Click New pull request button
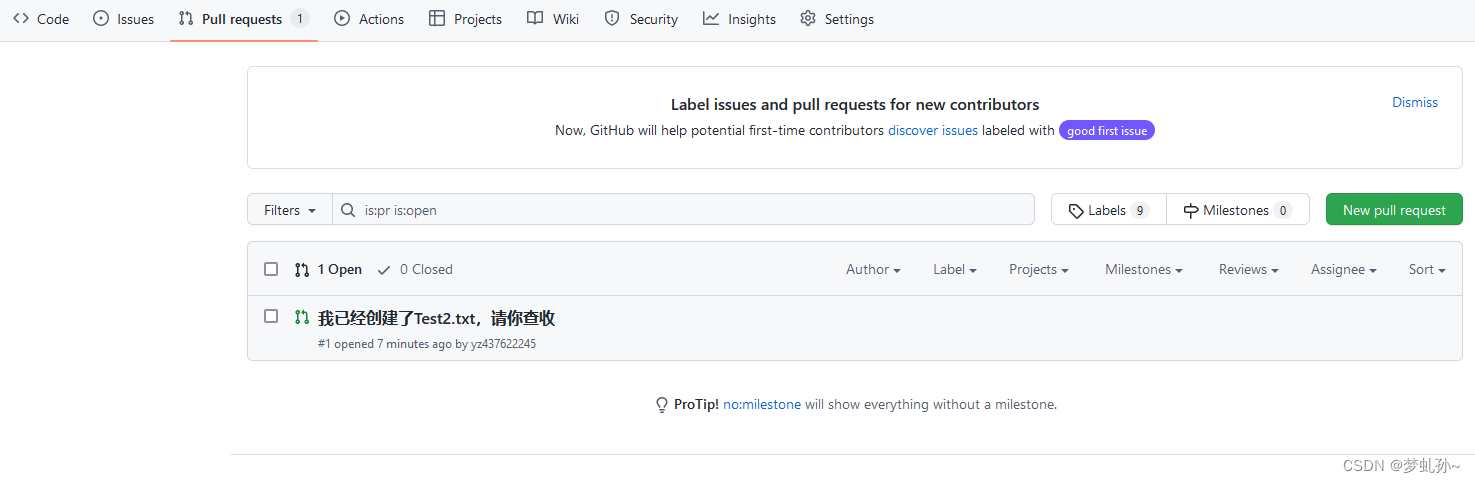1475x483 pixels. (1394, 210)
